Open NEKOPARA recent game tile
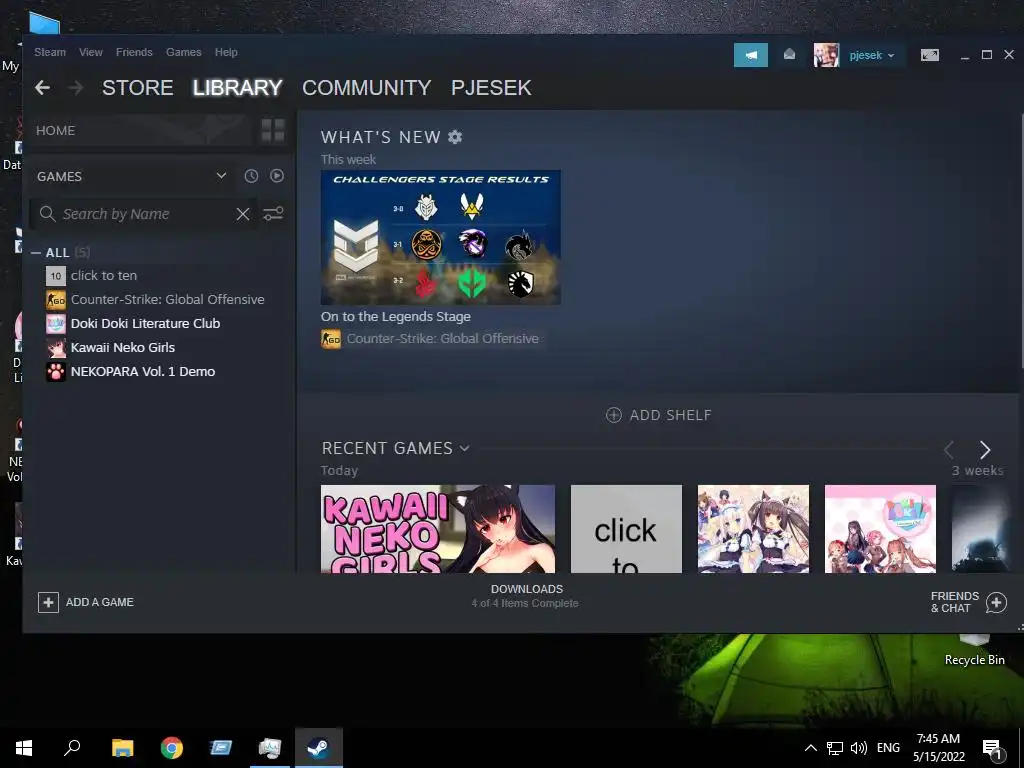The width and height of the screenshot is (1024, 768). pos(754,529)
